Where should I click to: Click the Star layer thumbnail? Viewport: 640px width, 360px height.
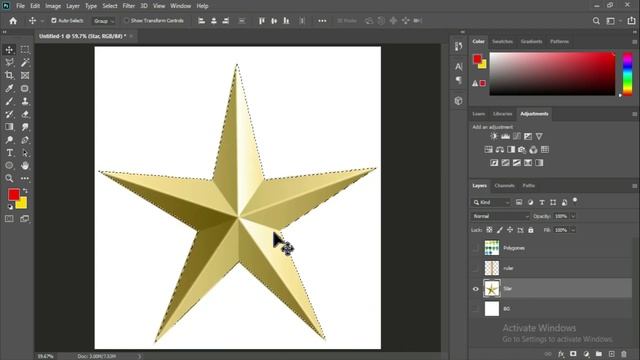pyautogui.click(x=492, y=289)
